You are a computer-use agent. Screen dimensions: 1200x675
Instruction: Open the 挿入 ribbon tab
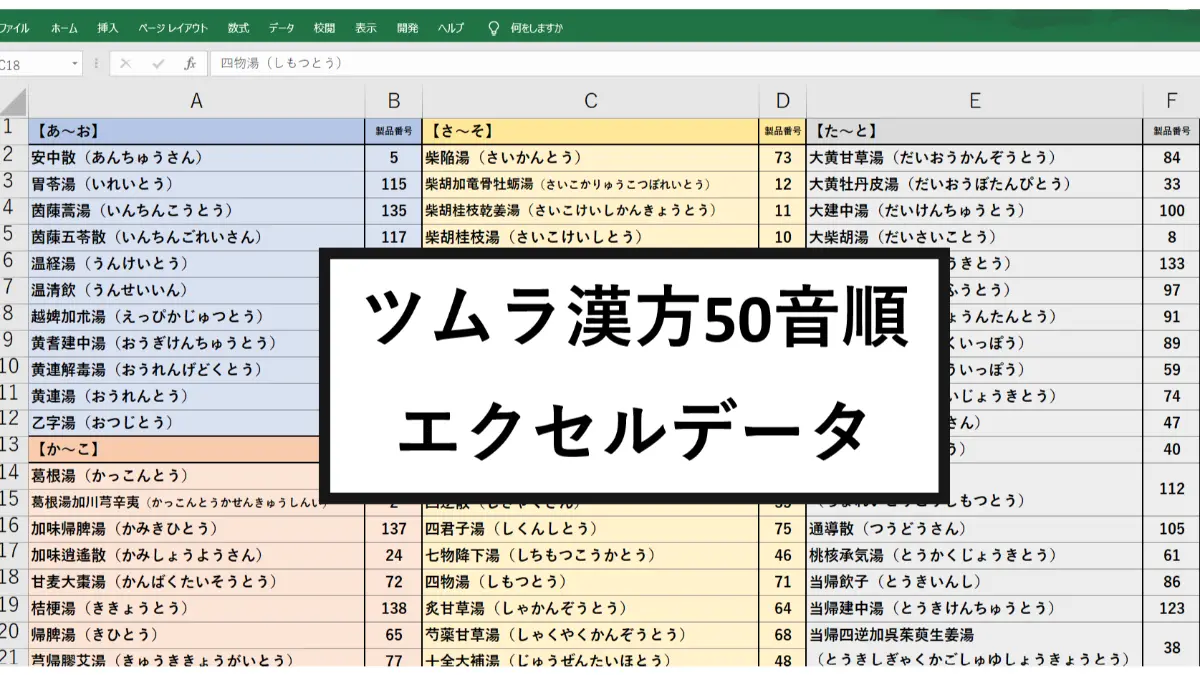click(x=108, y=29)
